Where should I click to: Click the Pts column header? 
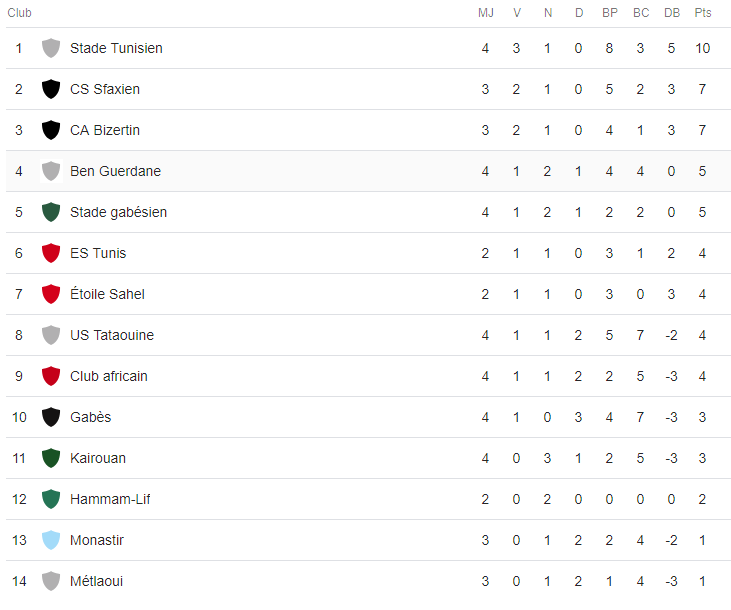(703, 13)
